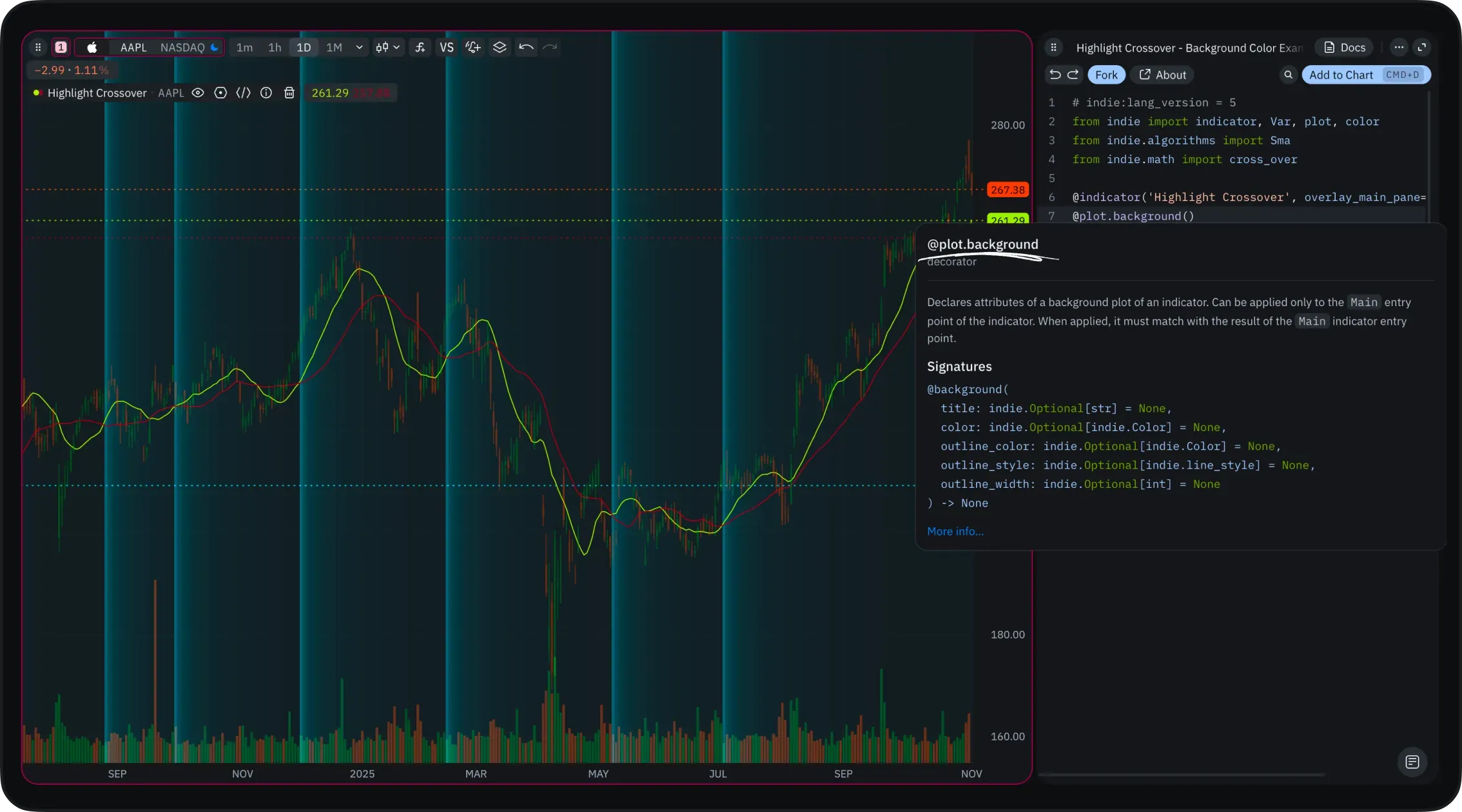Image resolution: width=1462 pixels, height=812 pixels.
Task: Delete the Highlight Crossover indicator
Action: point(289,93)
